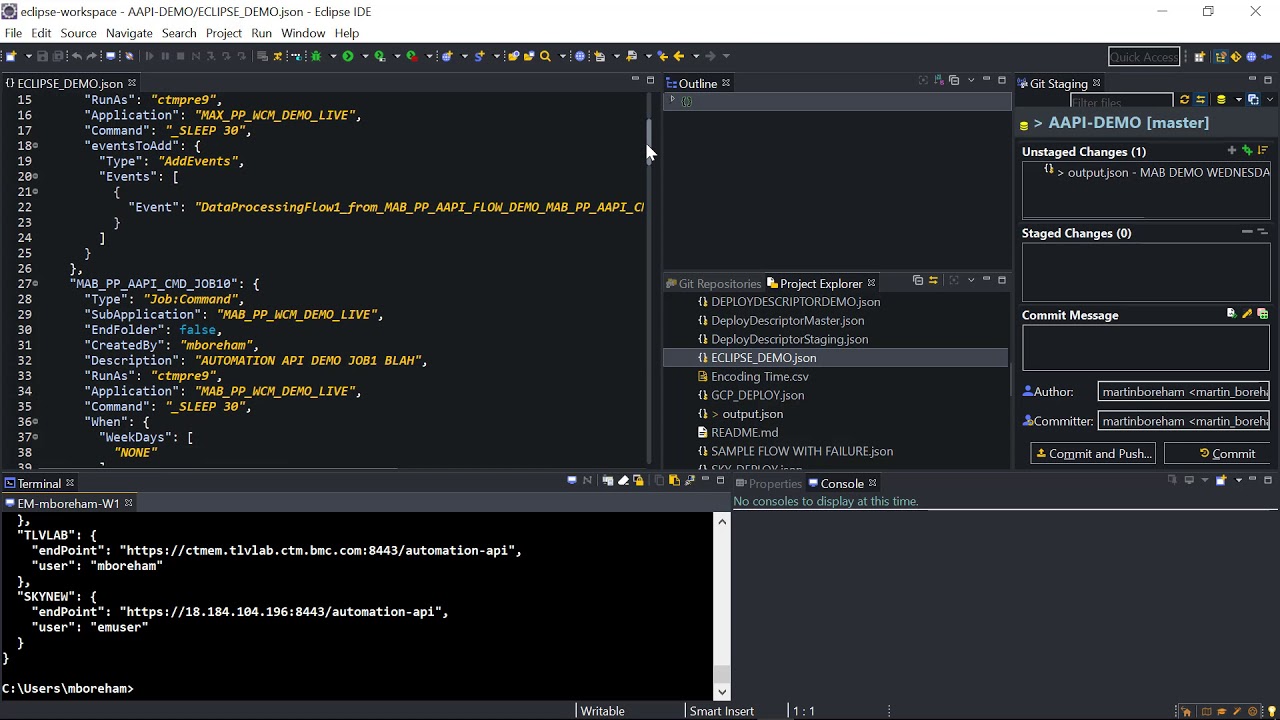Open the Debug configurations dropdown arrow
The image size is (1280, 720).
click(x=333, y=56)
